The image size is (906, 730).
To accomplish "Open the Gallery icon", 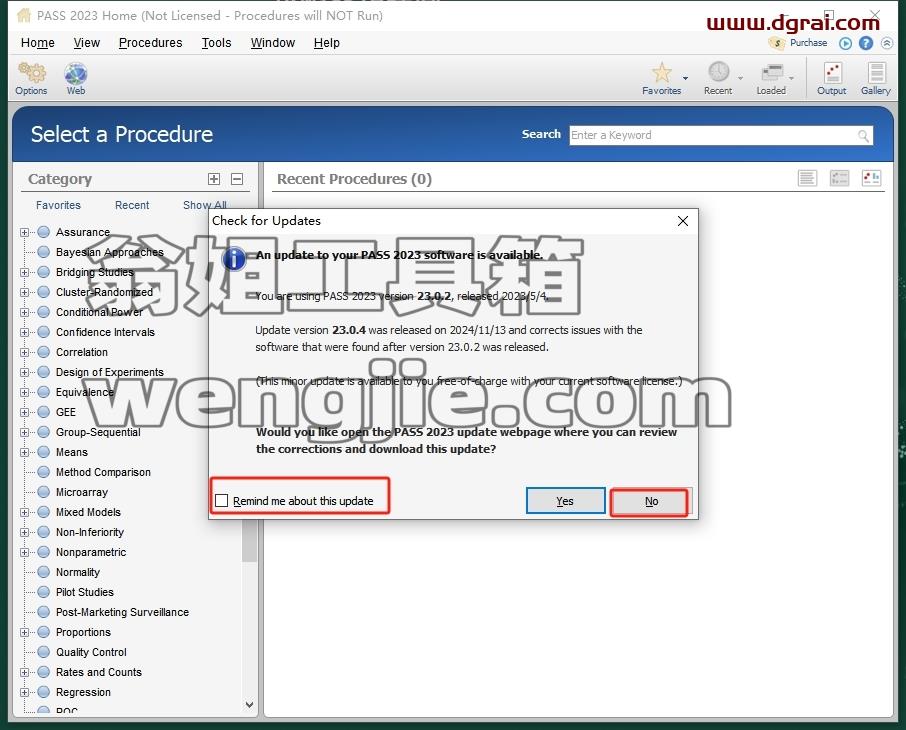I will [876, 73].
